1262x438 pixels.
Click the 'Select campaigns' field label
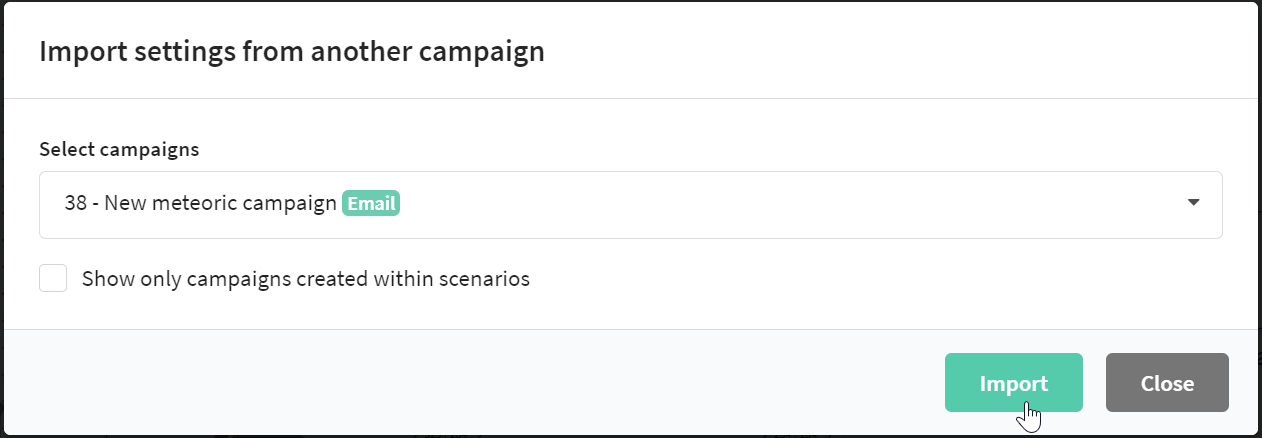pyautogui.click(x=119, y=149)
